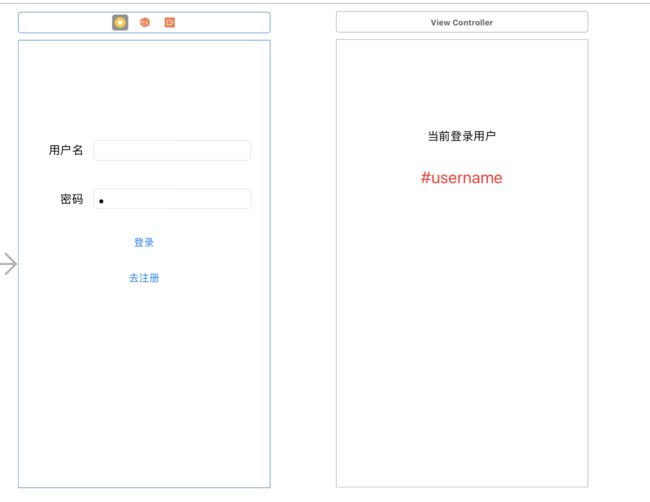
Task: Click the orange First Responder cube icon
Action: click(145, 22)
